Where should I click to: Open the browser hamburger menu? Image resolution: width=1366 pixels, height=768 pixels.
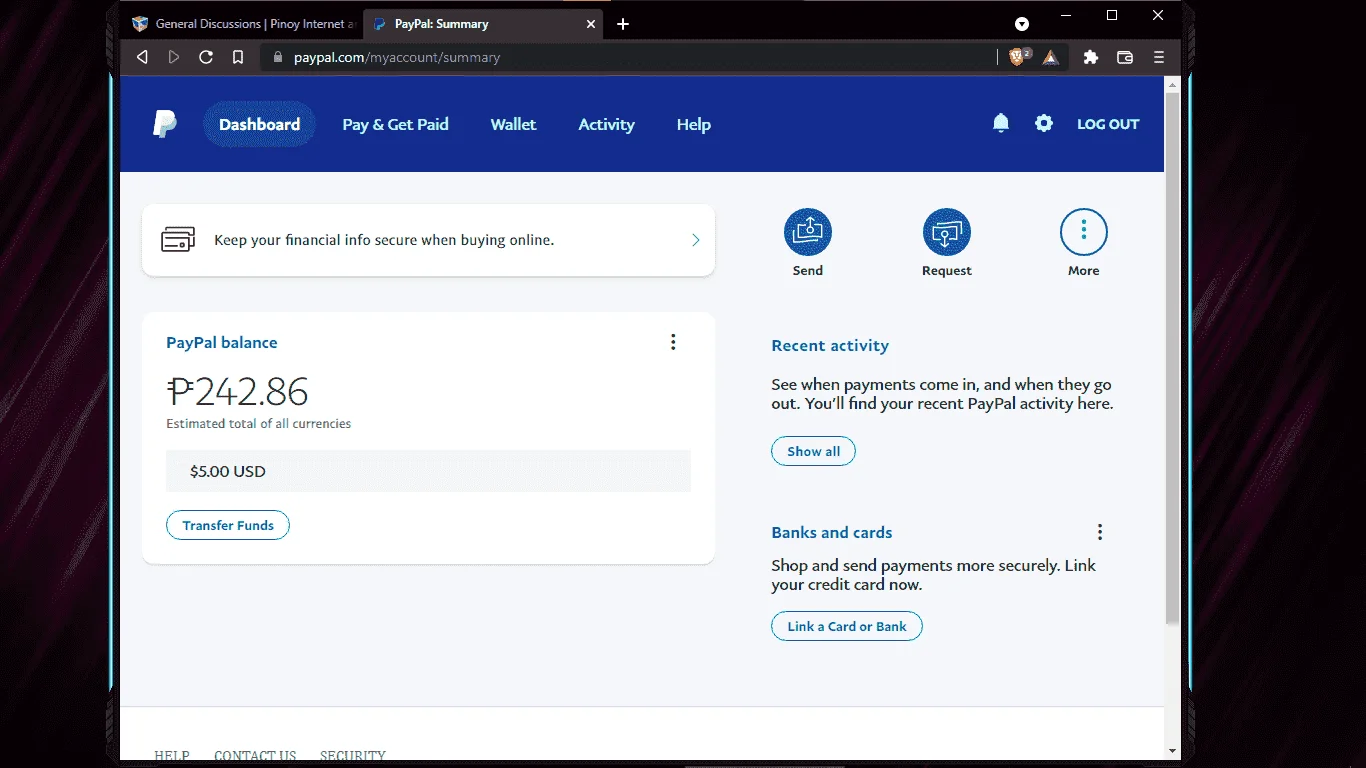point(1159,57)
